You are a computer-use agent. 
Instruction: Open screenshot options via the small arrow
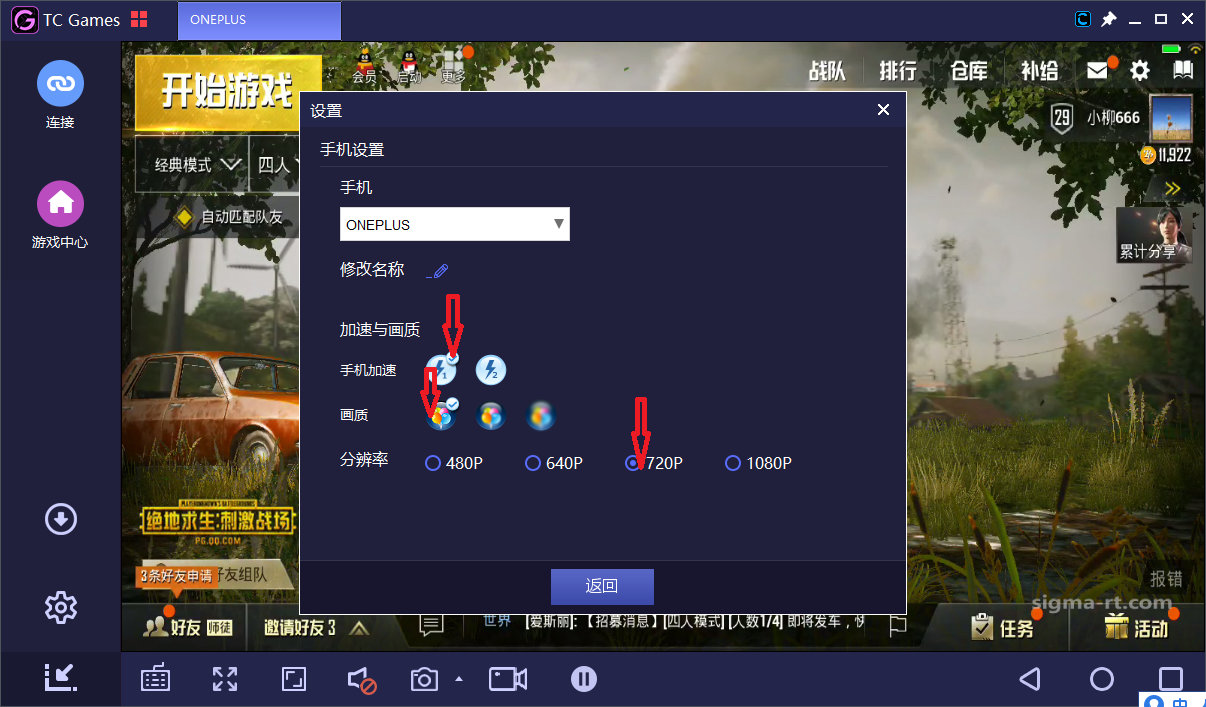pyautogui.click(x=458, y=679)
